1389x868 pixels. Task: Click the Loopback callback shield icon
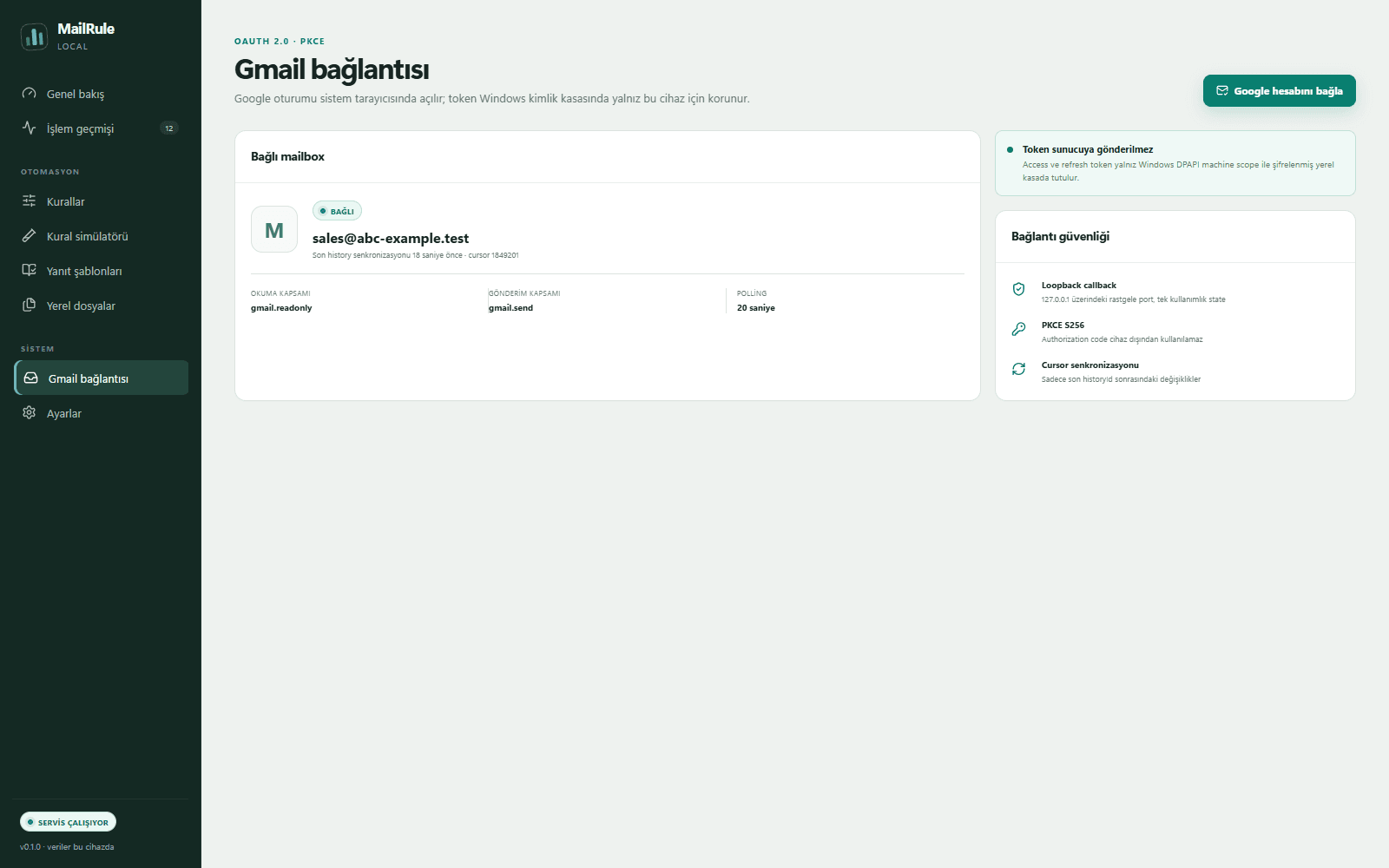pos(1018,289)
